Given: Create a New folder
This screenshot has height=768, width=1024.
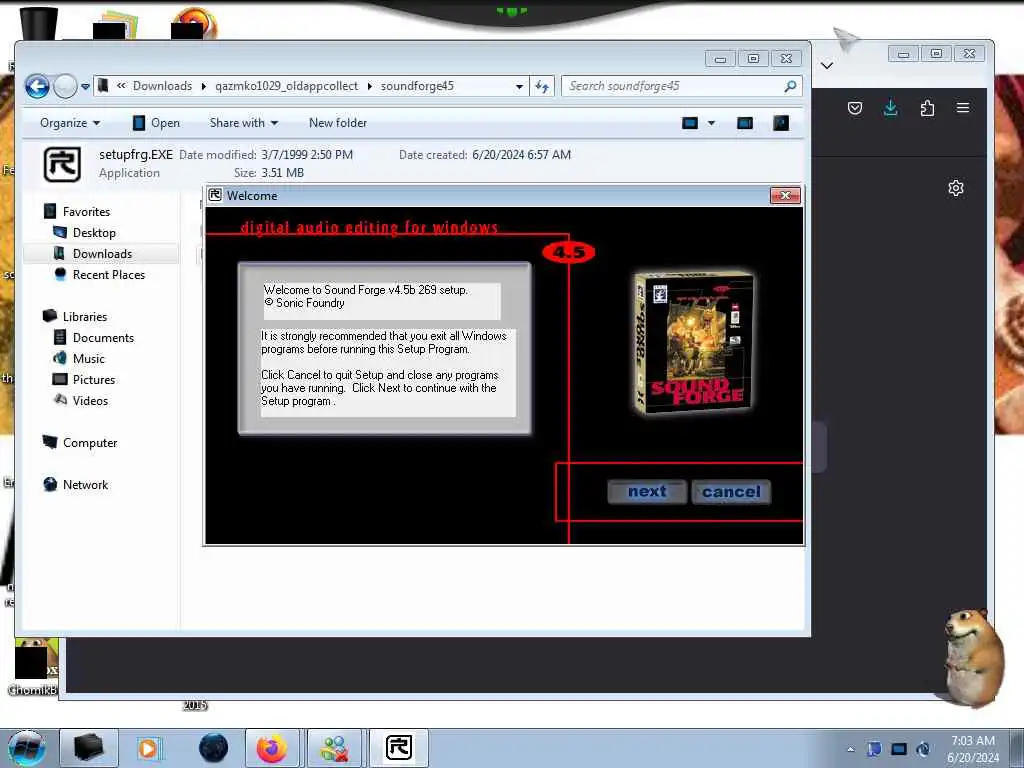Looking at the screenshot, I should pyautogui.click(x=338, y=123).
